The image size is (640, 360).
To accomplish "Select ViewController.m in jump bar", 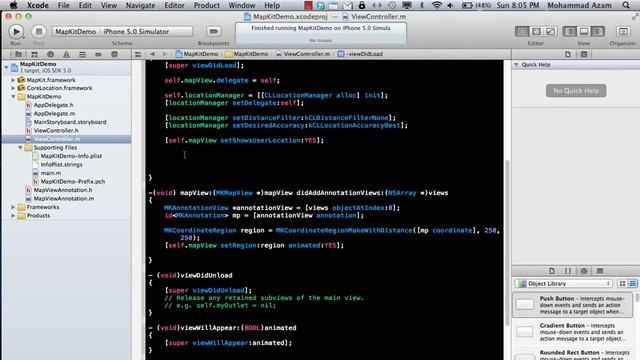I will pyautogui.click(x=303, y=54).
